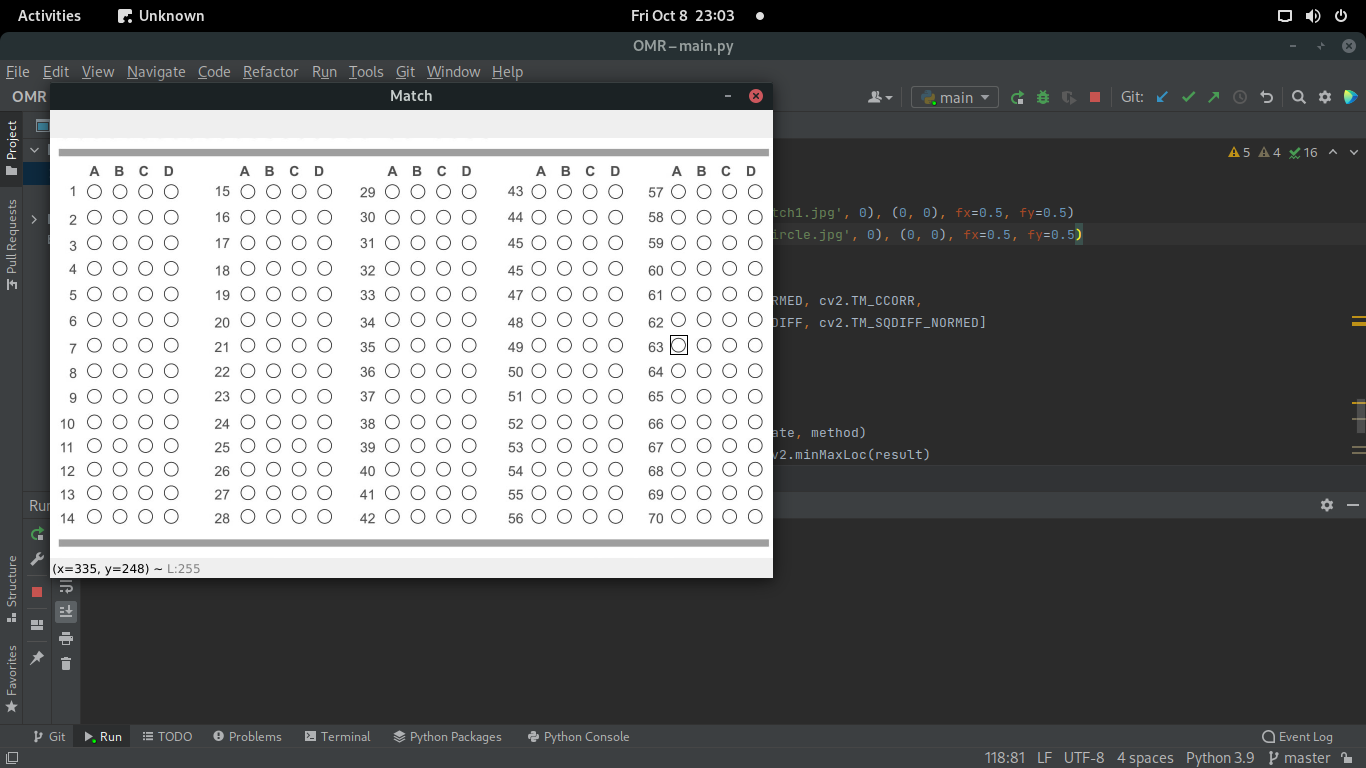Open the Refactor menu
The height and width of the screenshot is (768, 1366).
270,71
